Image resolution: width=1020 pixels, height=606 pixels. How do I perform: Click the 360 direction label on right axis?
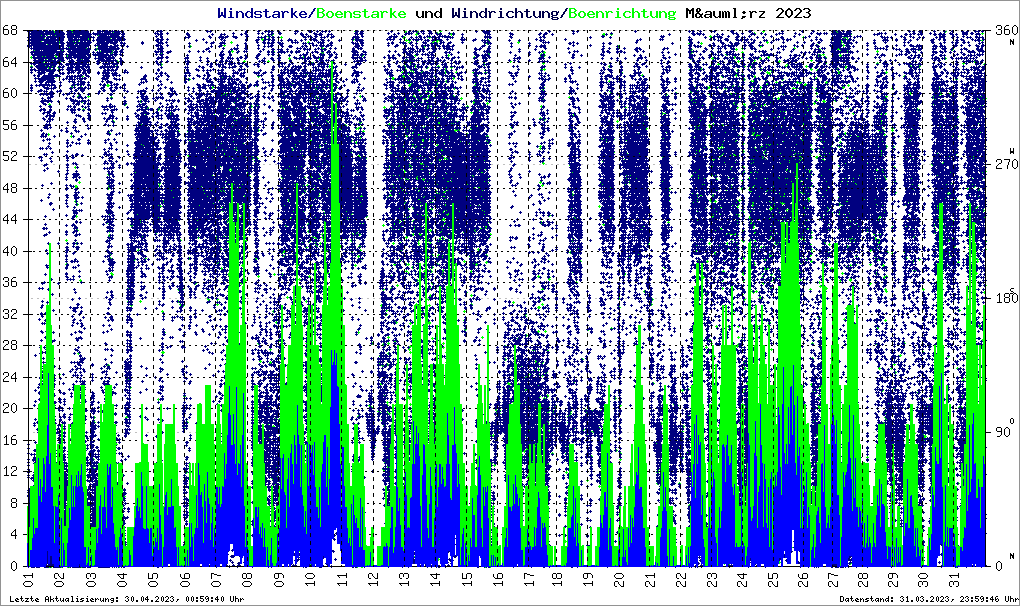(x=1001, y=31)
